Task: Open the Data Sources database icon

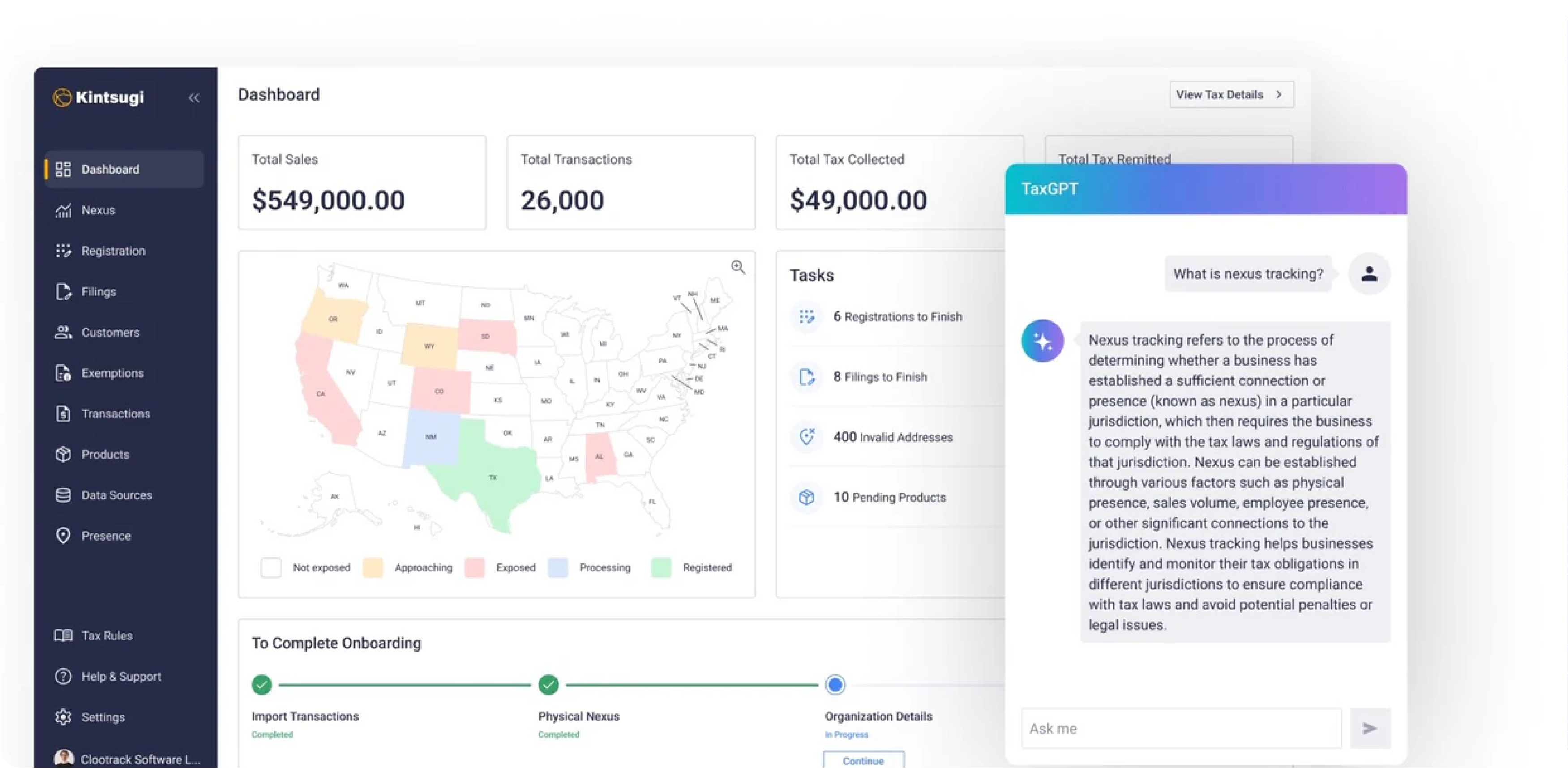Action: (x=63, y=495)
